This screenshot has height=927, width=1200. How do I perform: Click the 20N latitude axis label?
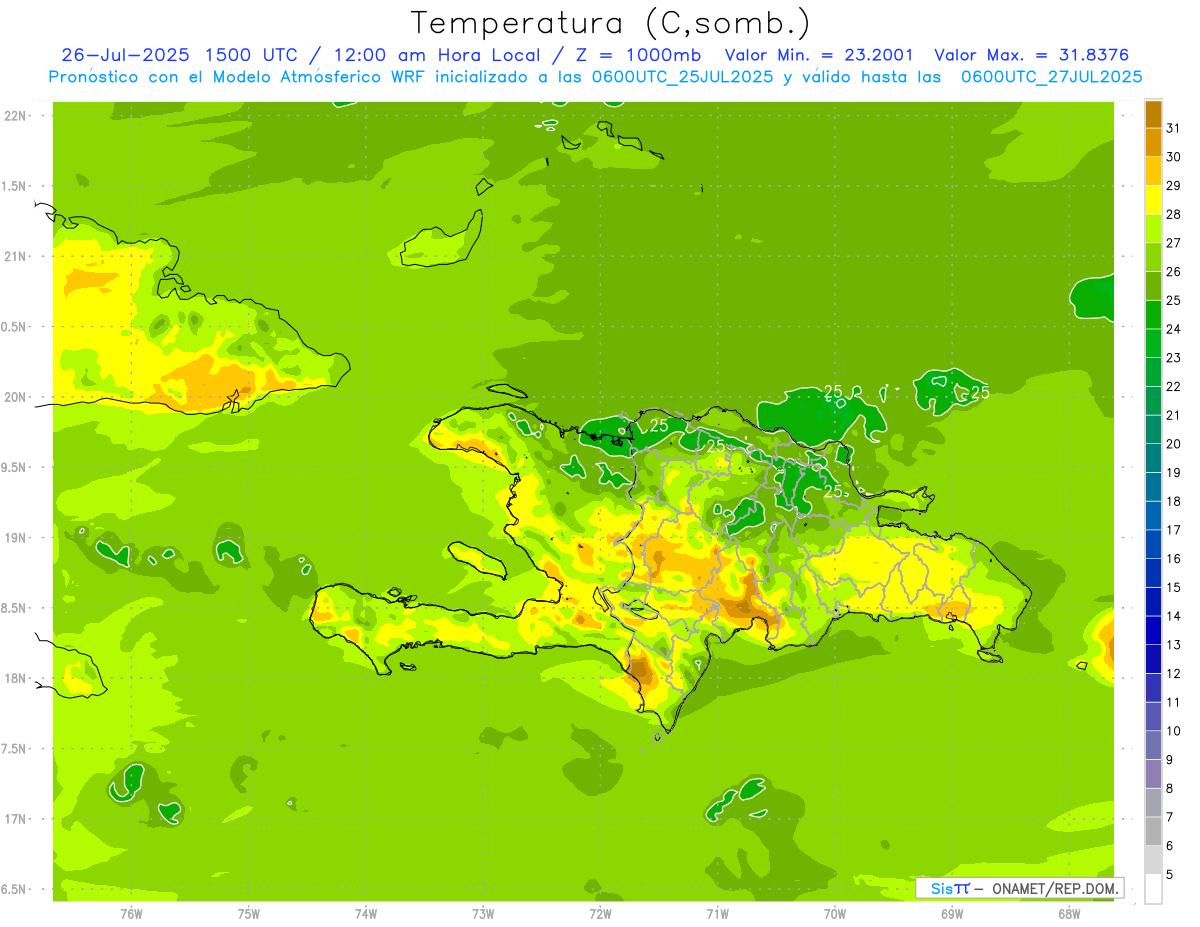[x=14, y=397]
